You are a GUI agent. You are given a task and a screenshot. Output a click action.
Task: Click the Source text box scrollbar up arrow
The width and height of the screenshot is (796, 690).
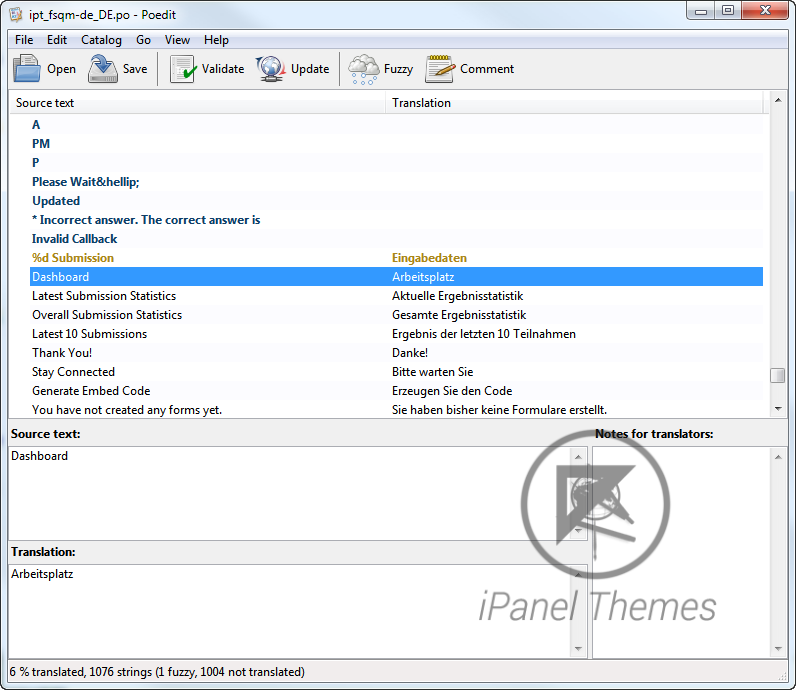pos(578,457)
